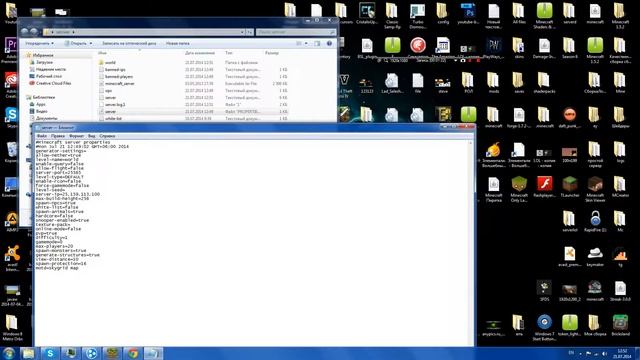Select Недавние места in Explorer sidebar
This screenshot has height=360, width=640.
51,69
